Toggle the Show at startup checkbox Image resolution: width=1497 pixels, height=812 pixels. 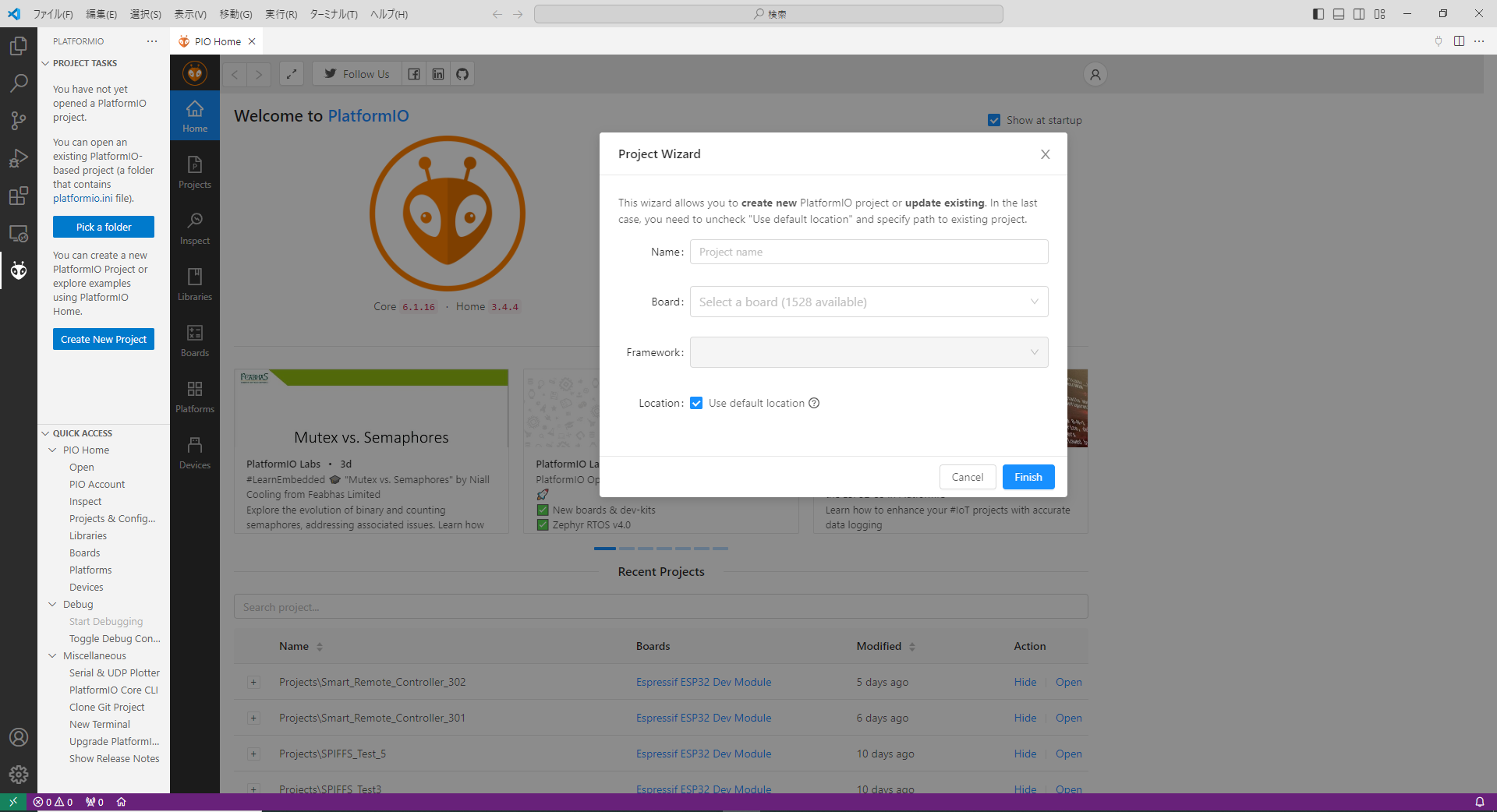coord(994,120)
